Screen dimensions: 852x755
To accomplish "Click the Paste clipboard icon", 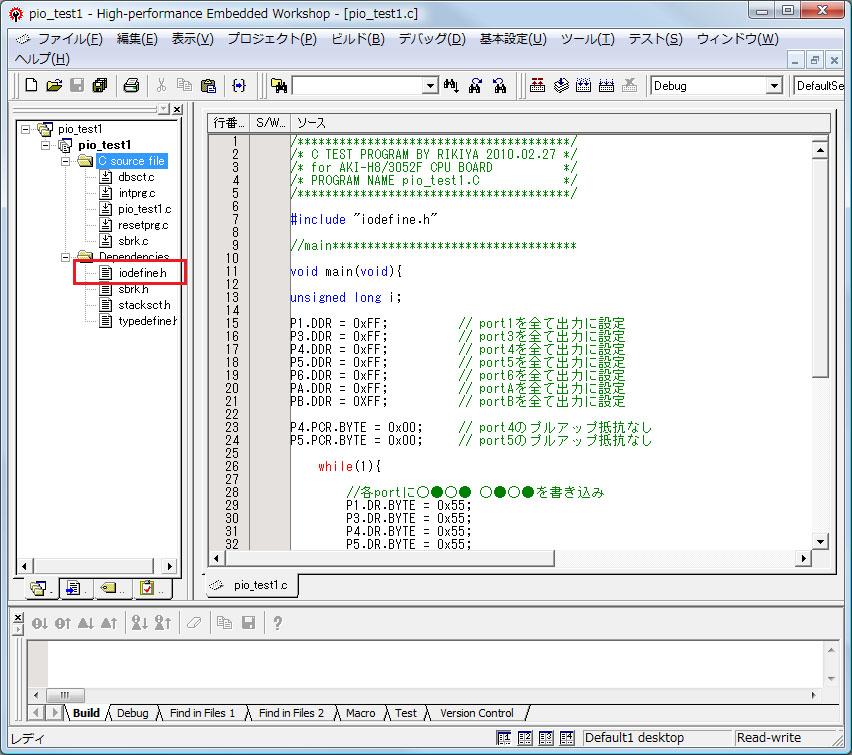I will (208, 86).
